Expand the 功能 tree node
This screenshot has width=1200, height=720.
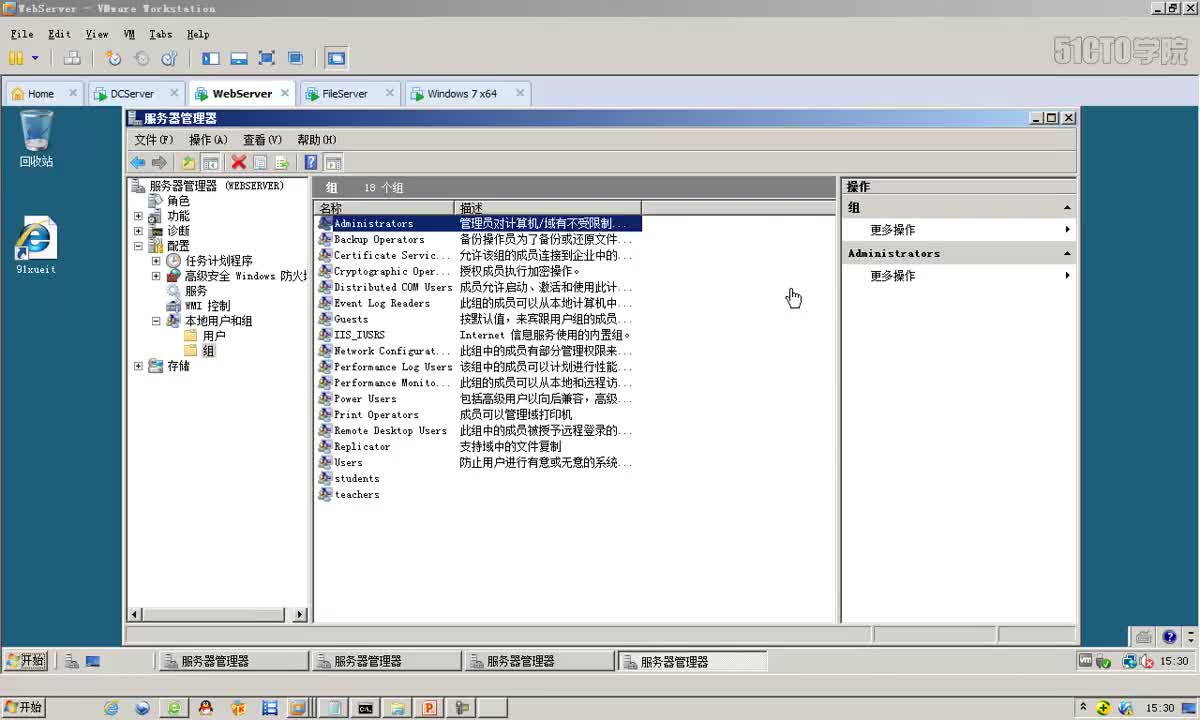point(138,216)
